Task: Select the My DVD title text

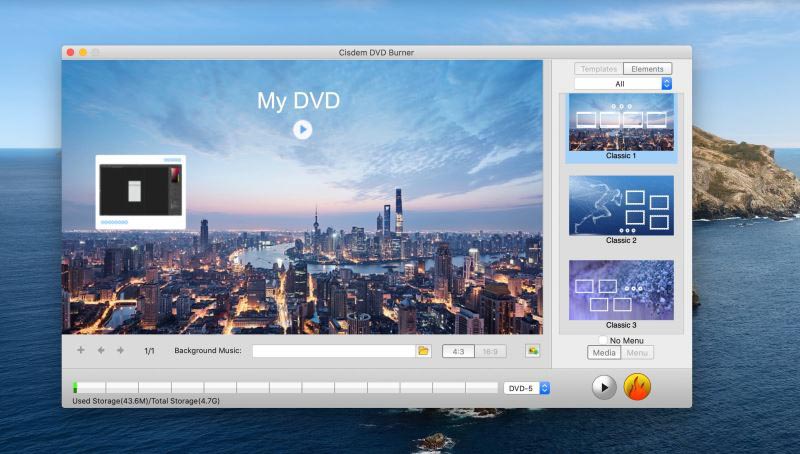Action: [298, 100]
